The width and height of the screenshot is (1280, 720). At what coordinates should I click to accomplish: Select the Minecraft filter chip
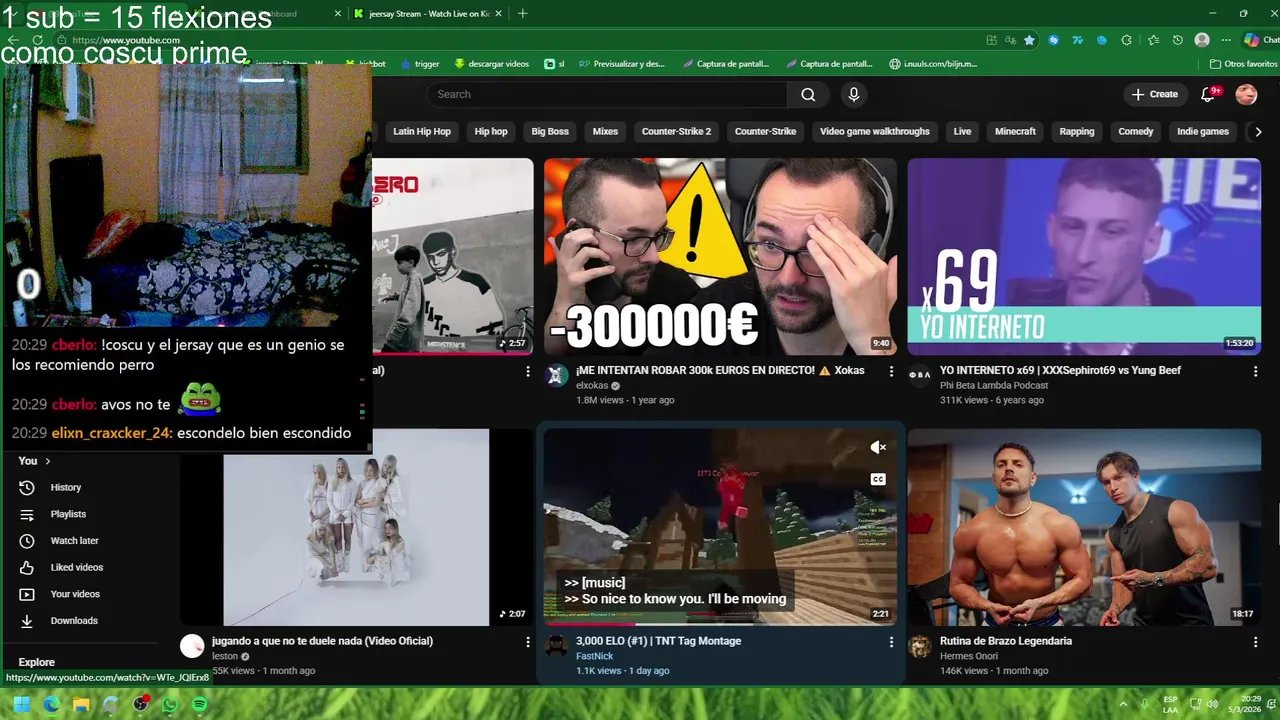(1015, 131)
